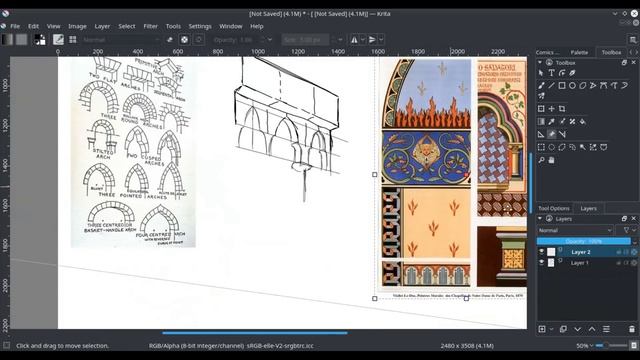Viewport: 640px width, 360px height.
Task: Select the Bezier Curve tool
Action: tap(604, 86)
